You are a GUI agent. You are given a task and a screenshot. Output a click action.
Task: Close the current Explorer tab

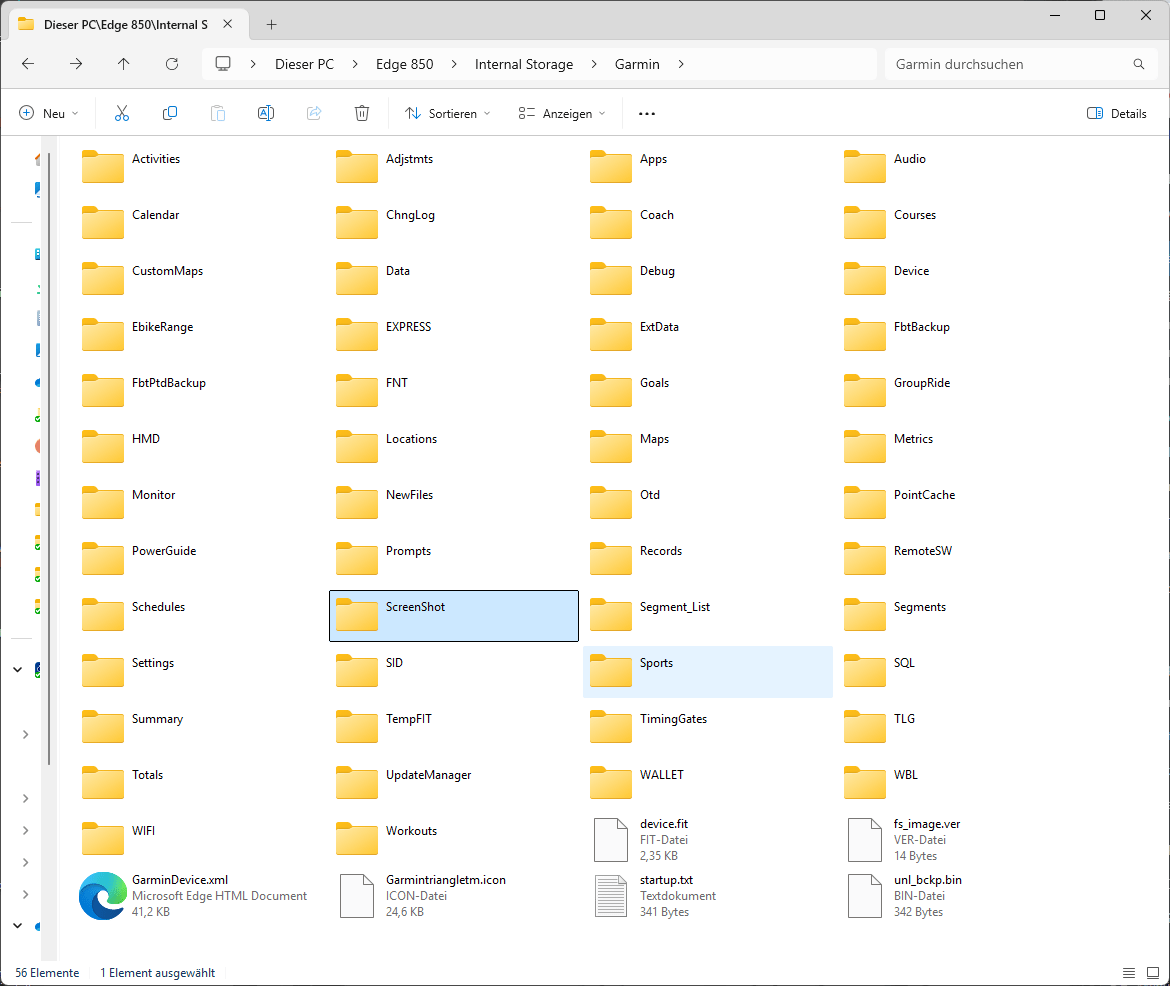click(x=228, y=25)
